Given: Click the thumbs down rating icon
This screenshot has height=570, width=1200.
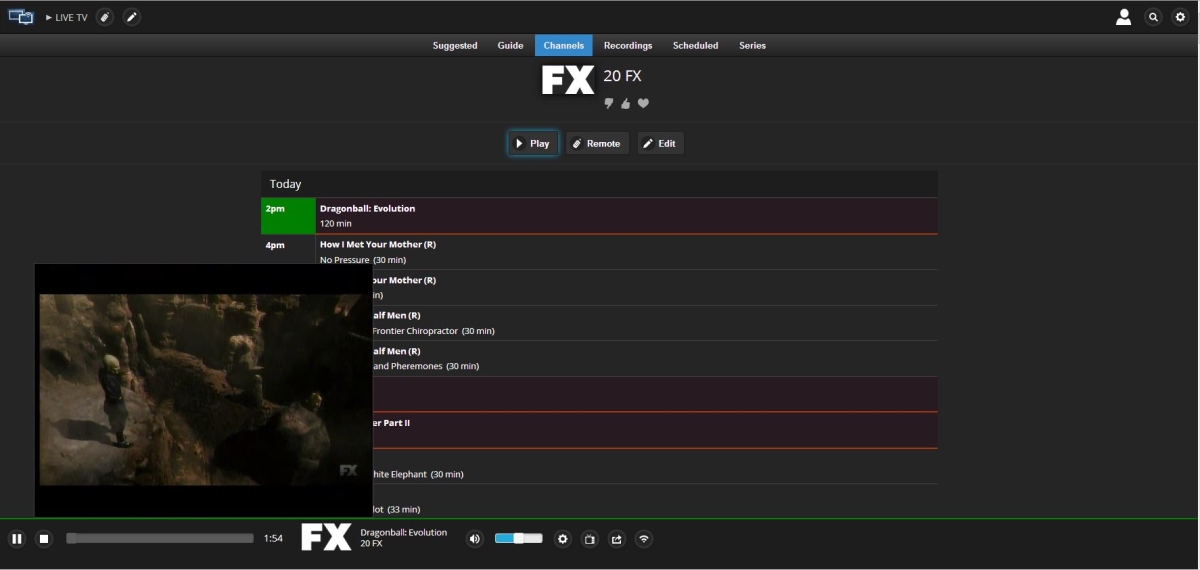Looking at the screenshot, I should (x=609, y=103).
